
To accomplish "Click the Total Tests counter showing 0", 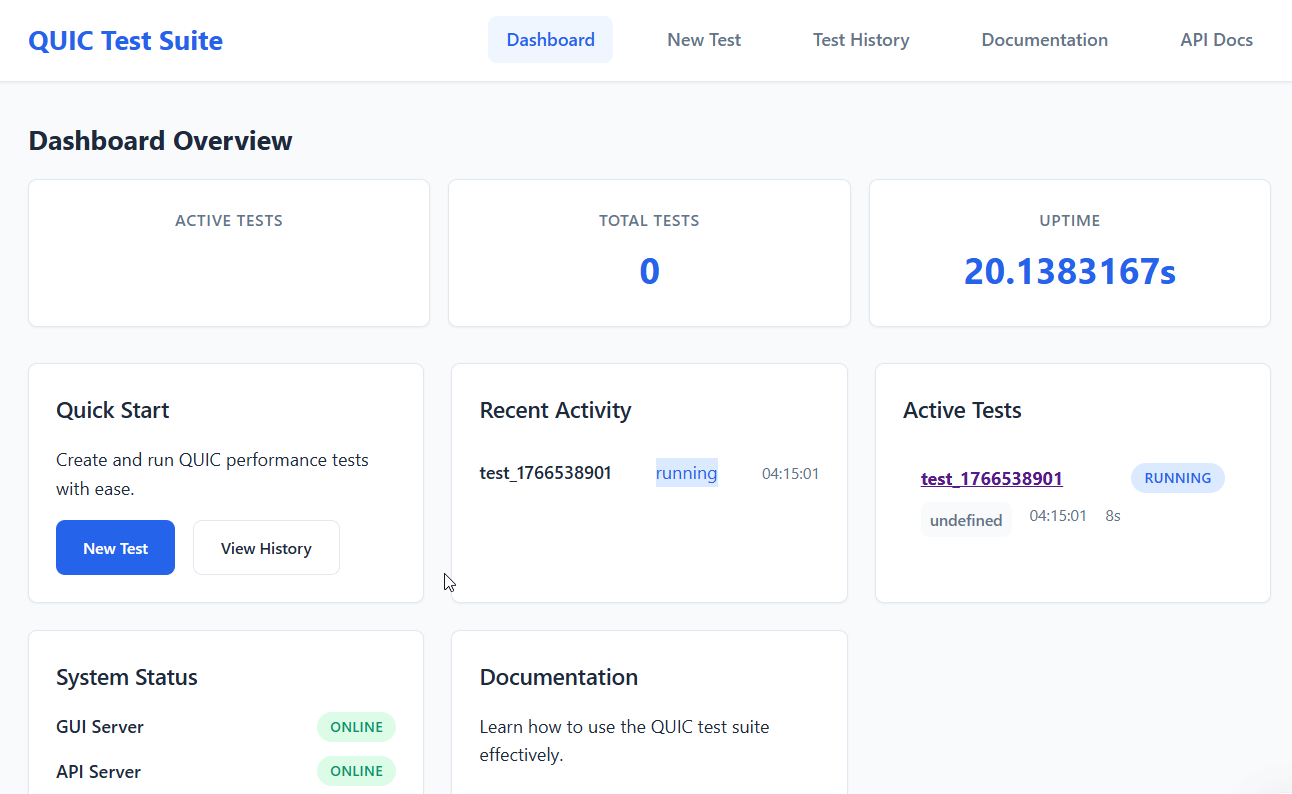I will [x=648, y=270].
